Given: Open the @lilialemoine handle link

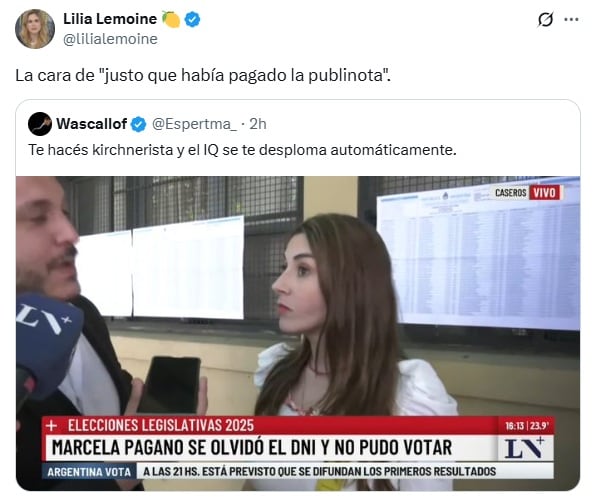Looking at the screenshot, I should (110, 39).
